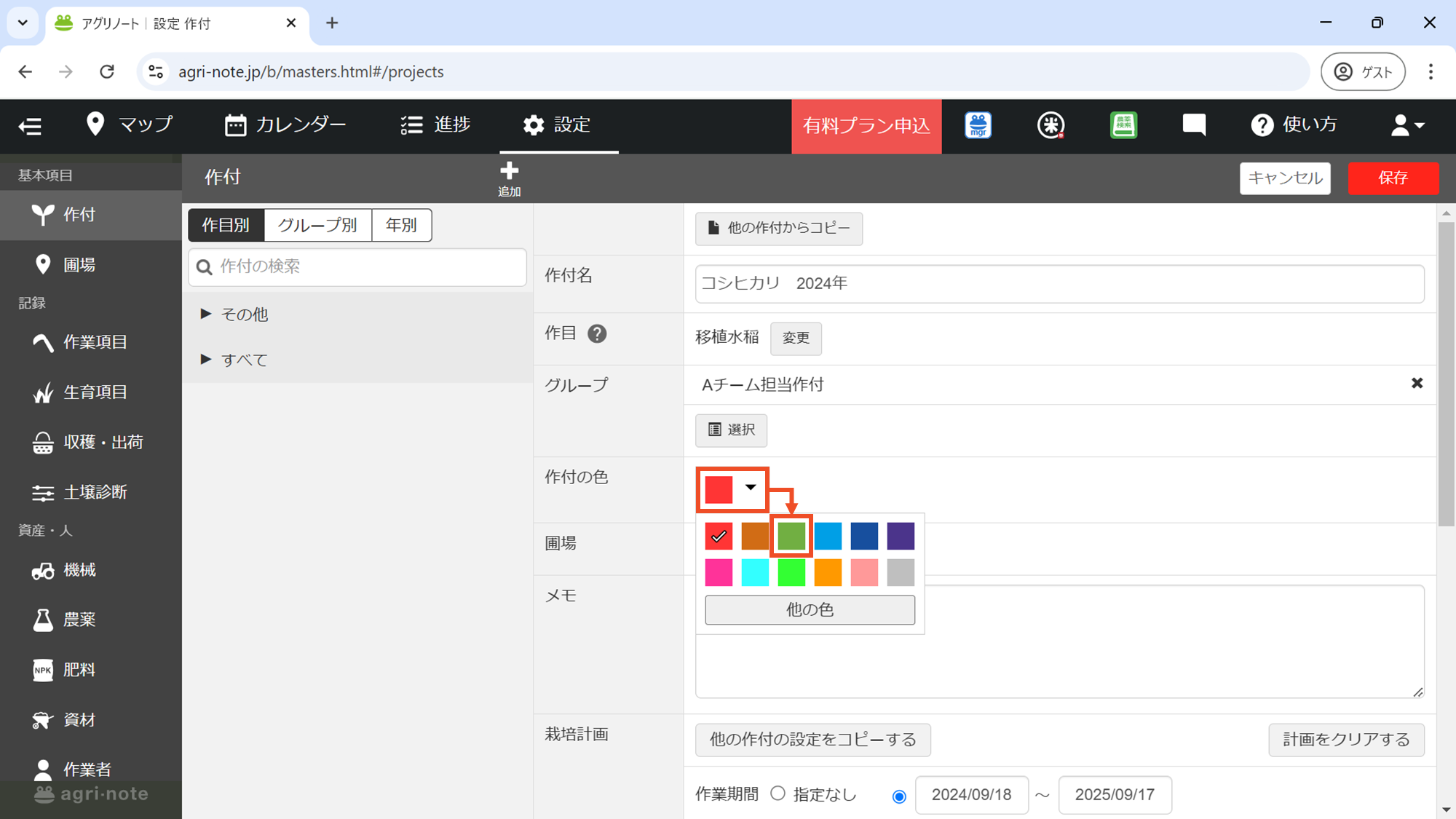The height and width of the screenshot is (819, 1456).
Task: Open the blue mgr frog icon
Action: tap(978, 125)
